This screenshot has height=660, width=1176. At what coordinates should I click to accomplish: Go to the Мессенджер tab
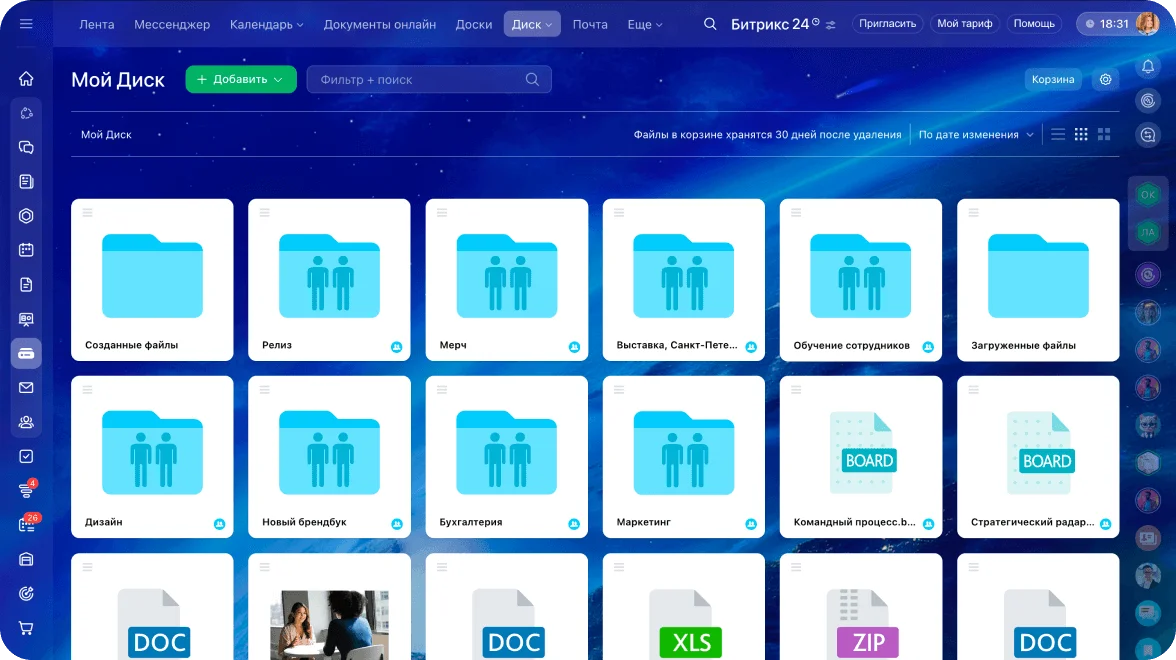coord(172,24)
